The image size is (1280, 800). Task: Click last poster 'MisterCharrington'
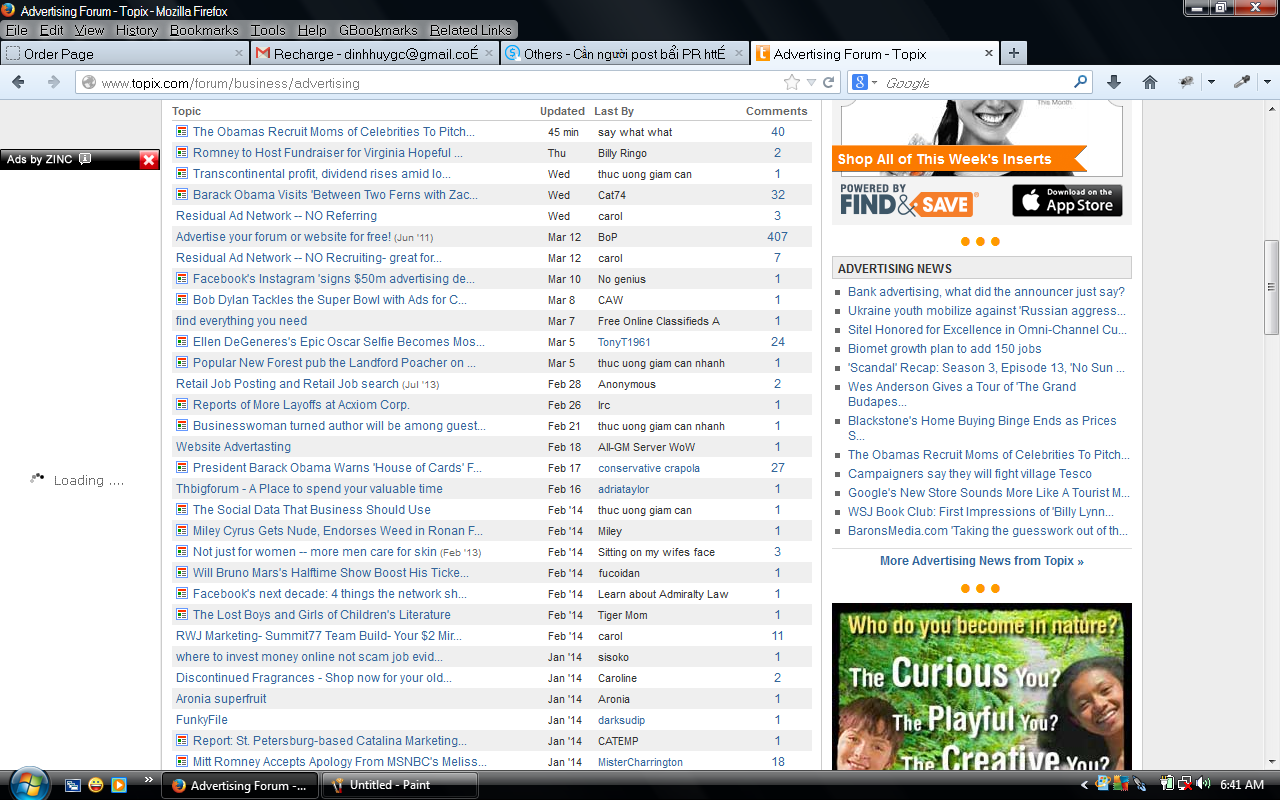coord(640,762)
